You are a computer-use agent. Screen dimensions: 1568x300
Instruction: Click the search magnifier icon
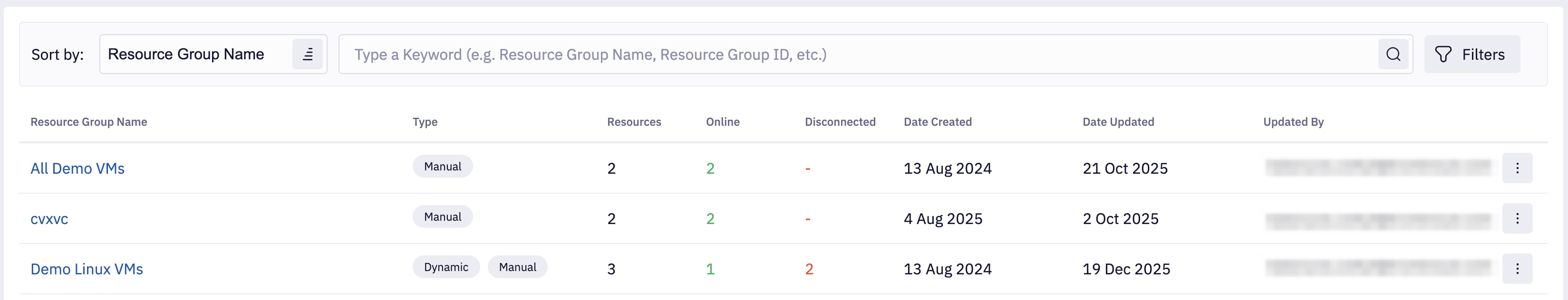point(1393,55)
